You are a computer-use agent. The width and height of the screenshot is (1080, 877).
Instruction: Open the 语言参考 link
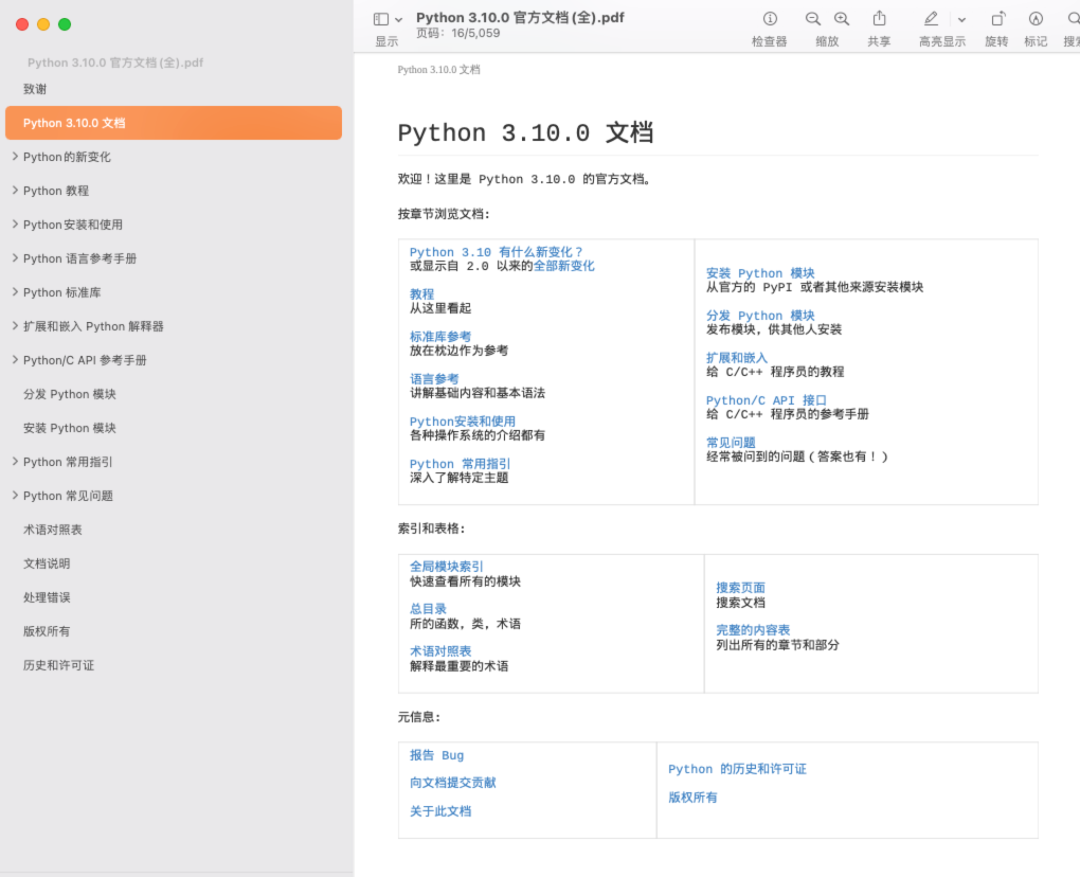point(434,379)
